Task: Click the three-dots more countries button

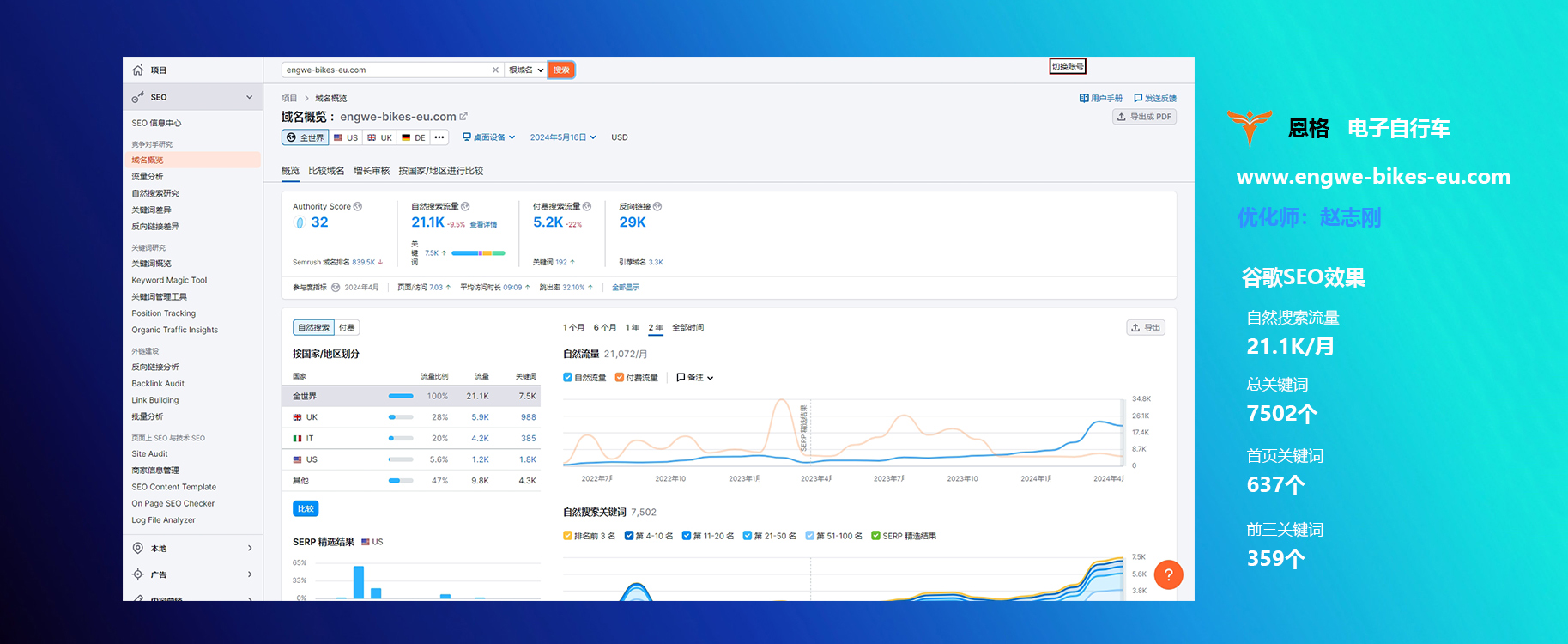Action: (439, 137)
